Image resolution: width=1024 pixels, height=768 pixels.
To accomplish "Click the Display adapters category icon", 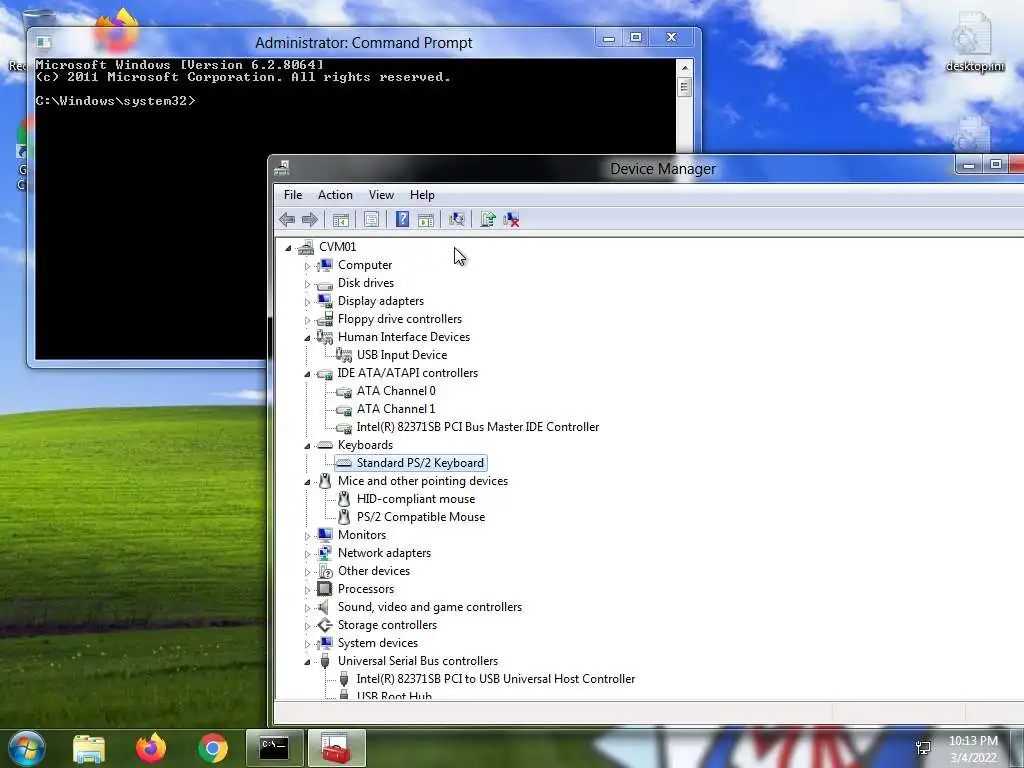I will point(325,300).
